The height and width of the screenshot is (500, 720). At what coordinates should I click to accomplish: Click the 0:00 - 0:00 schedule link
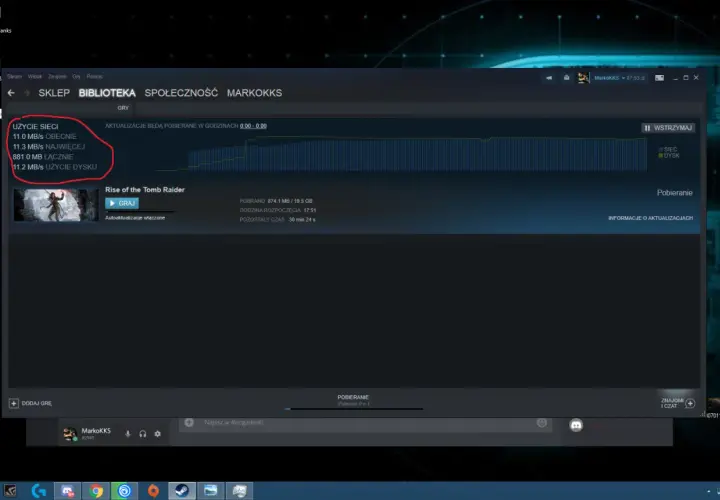(x=253, y=126)
